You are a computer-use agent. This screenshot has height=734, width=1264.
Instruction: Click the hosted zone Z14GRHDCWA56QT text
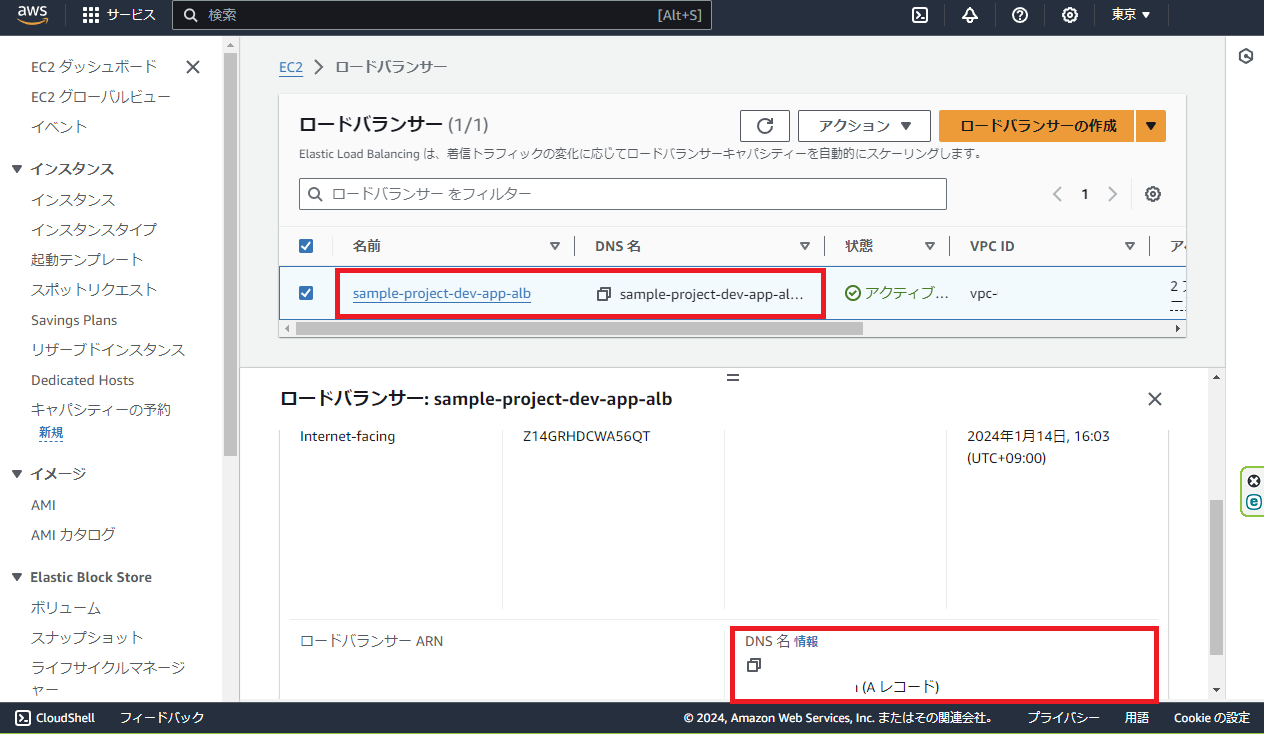coord(587,437)
